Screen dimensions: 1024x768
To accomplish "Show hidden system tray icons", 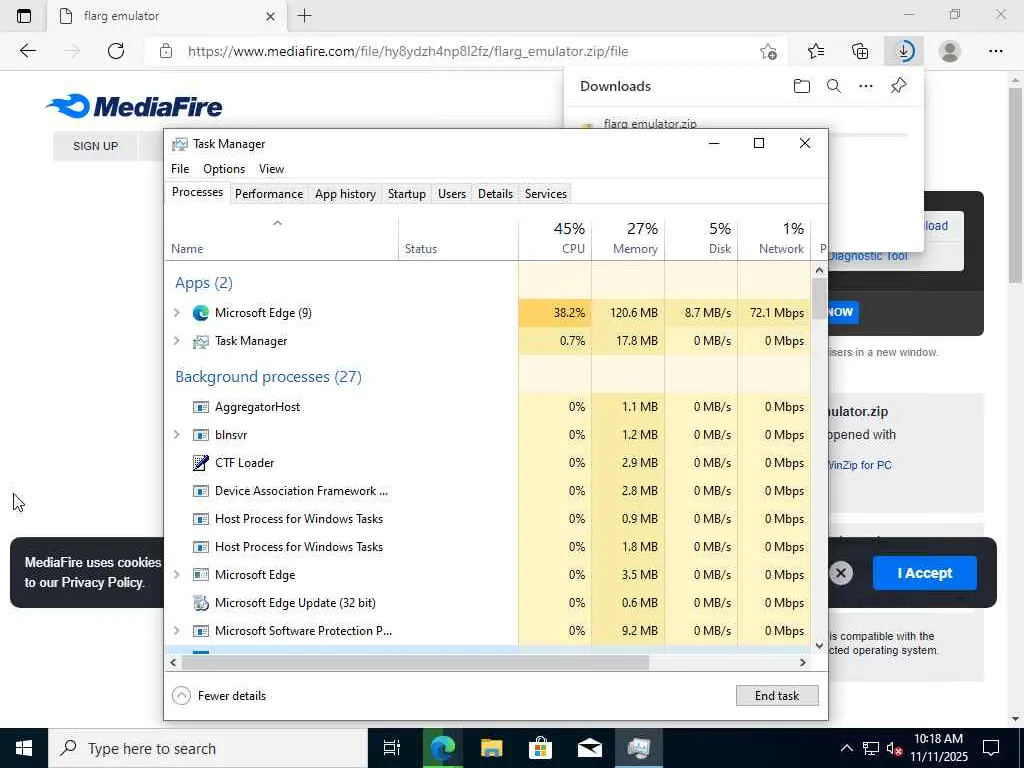I will pyautogui.click(x=846, y=748).
